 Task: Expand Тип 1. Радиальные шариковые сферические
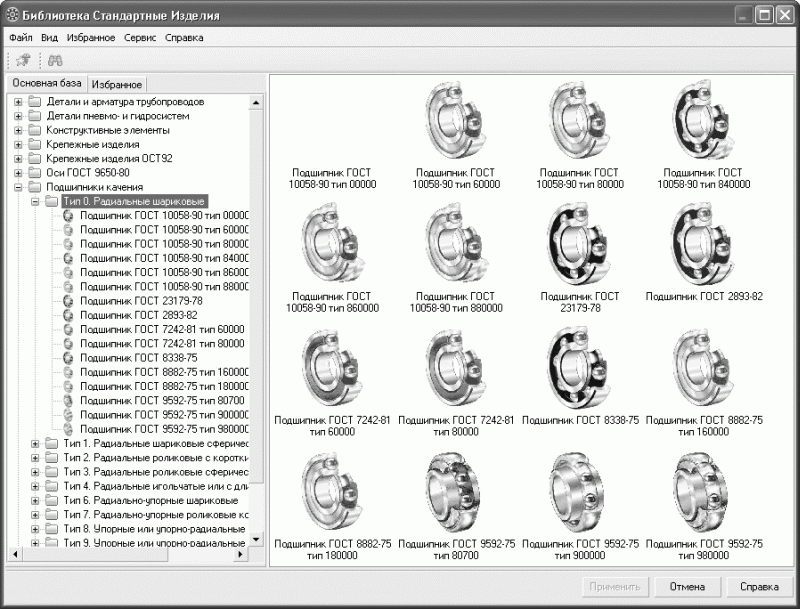point(35,444)
